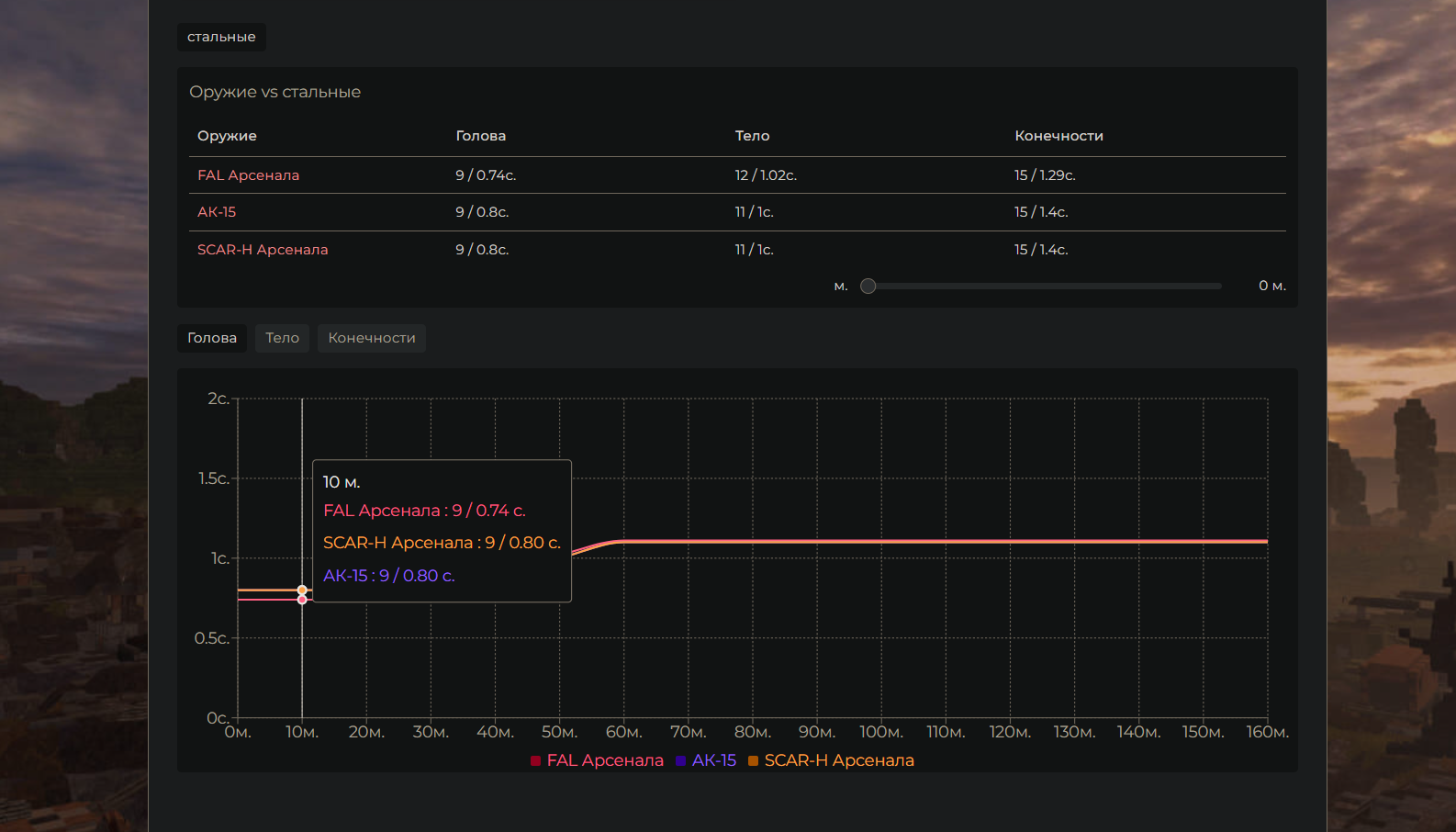Screen dimensions: 1456x832
Task: Select the Конечности tab
Action: click(x=371, y=338)
